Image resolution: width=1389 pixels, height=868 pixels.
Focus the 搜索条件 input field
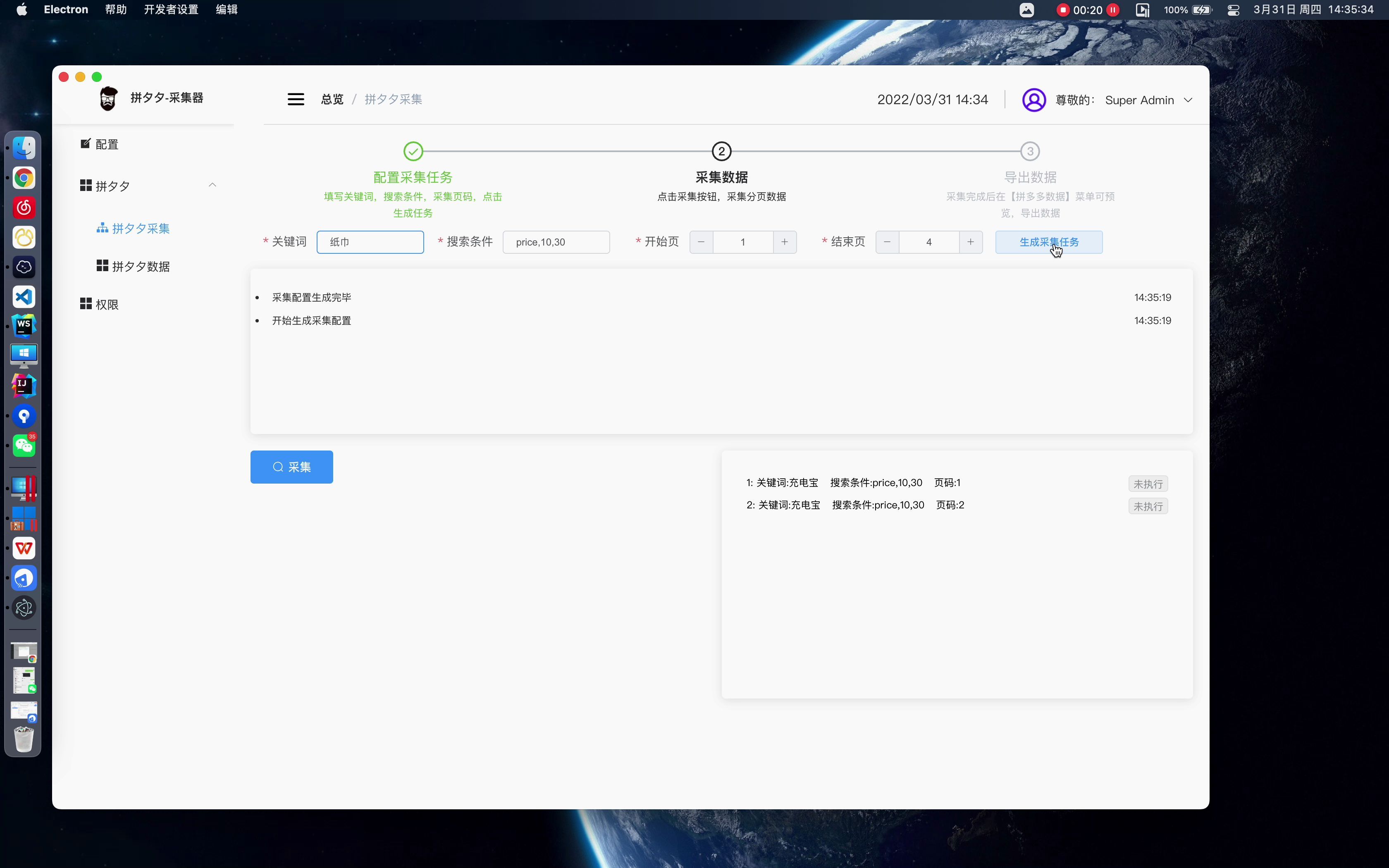coord(556,242)
